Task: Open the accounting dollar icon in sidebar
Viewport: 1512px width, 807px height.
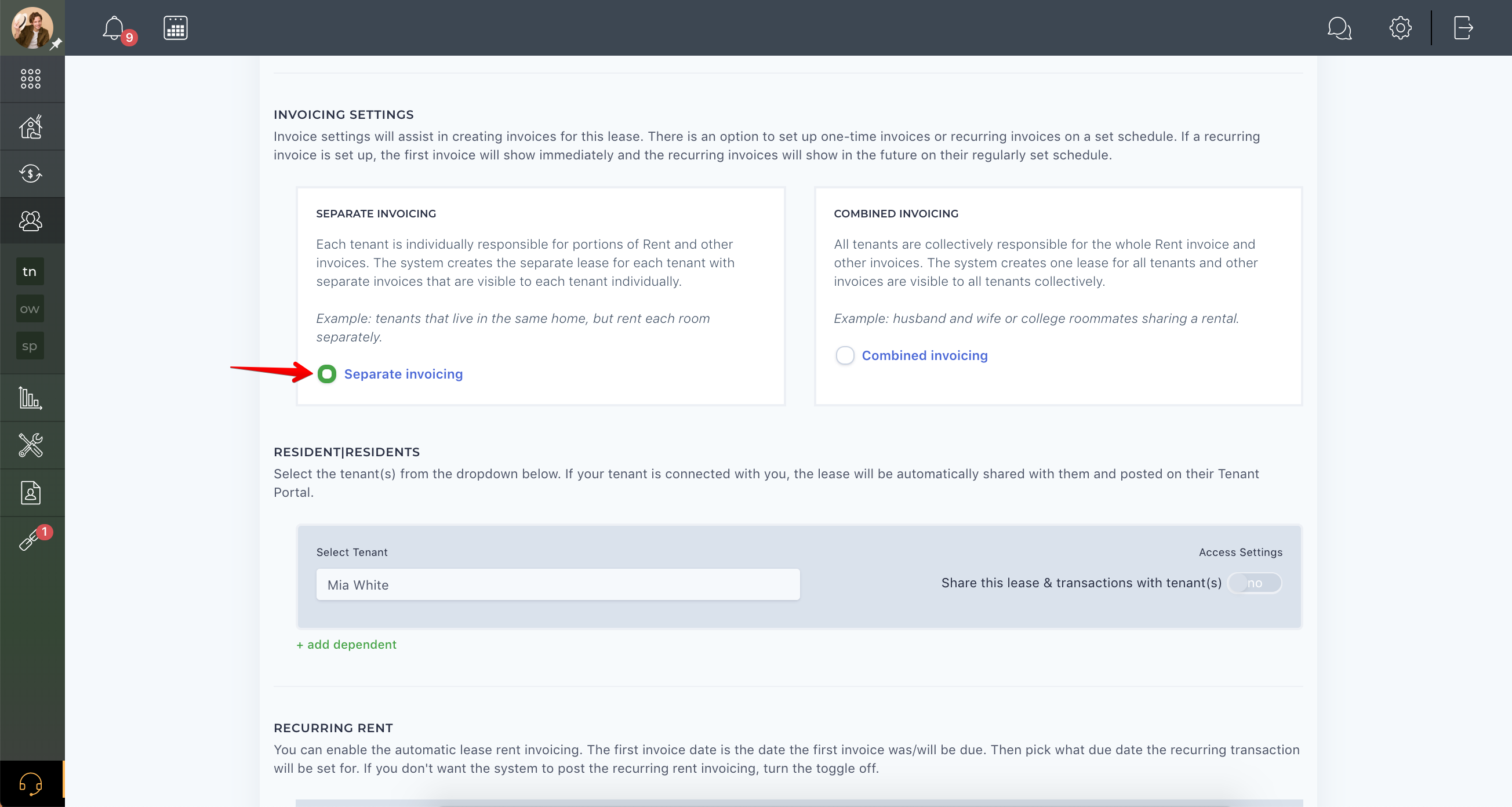Action: coord(31,174)
